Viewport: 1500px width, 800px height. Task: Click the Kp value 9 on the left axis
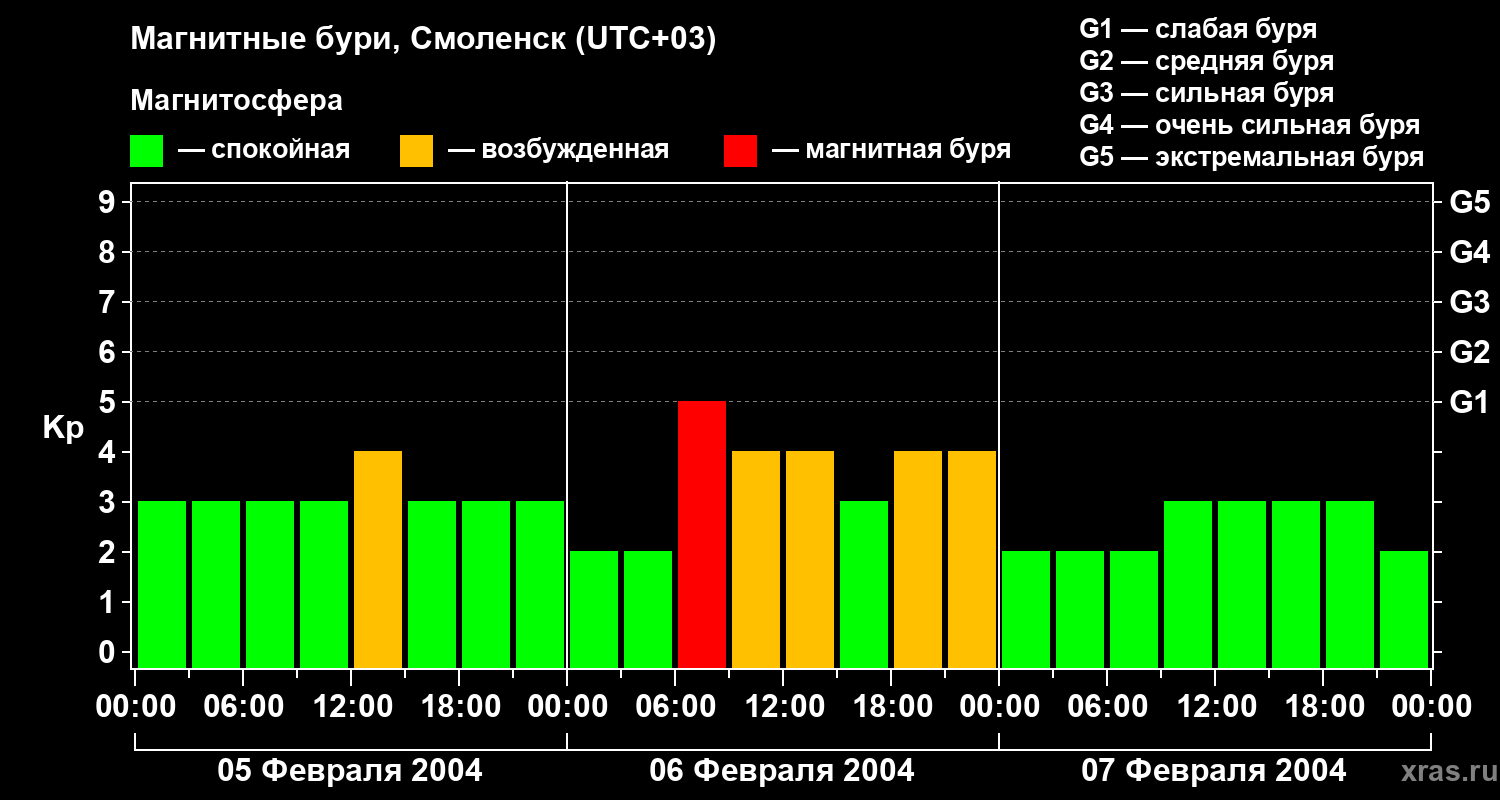[x=109, y=202]
